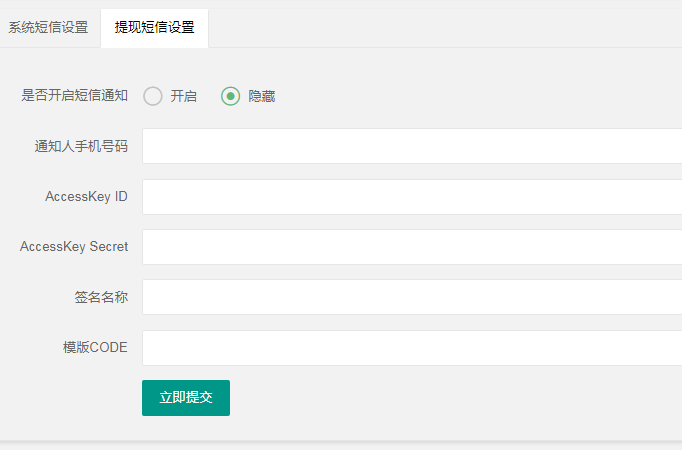The width and height of the screenshot is (682, 450).
Task: Click the 模版CODE field label
Action: coord(95,347)
